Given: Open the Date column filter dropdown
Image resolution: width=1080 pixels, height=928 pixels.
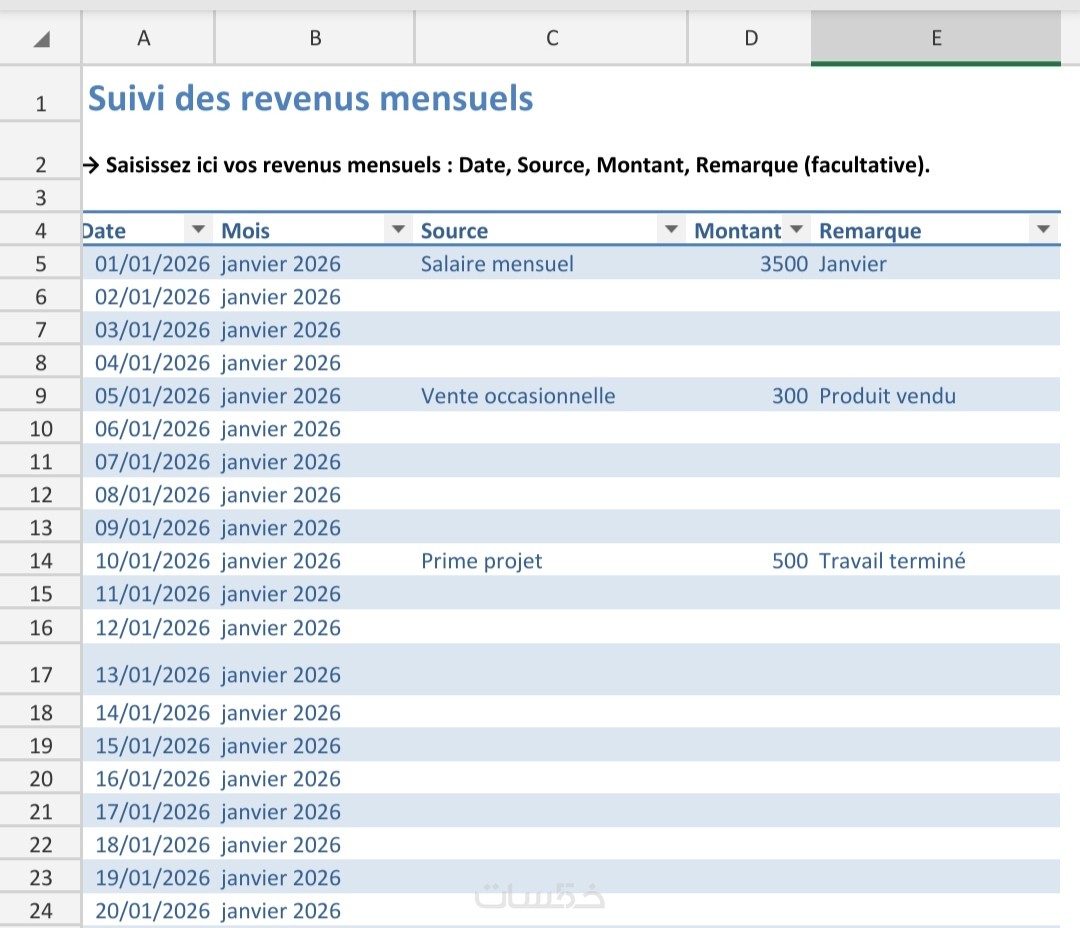Looking at the screenshot, I should click(x=198, y=229).
